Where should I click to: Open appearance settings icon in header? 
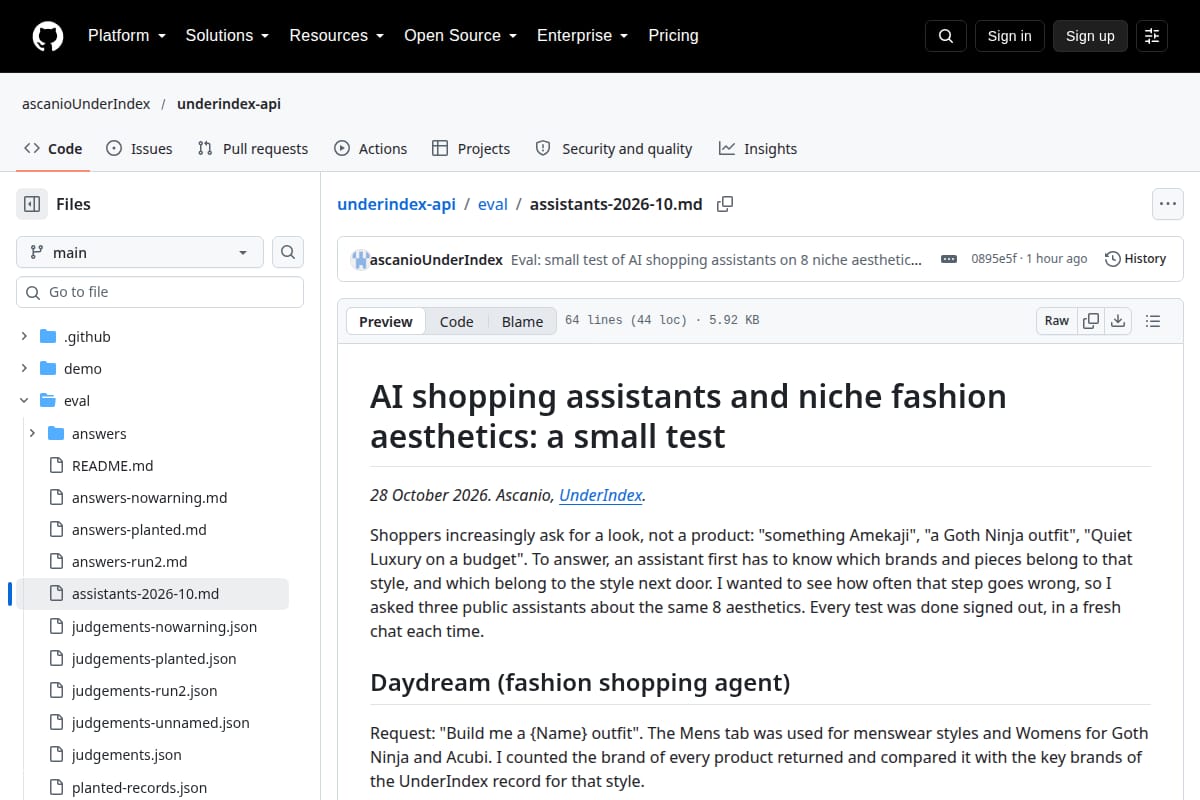[x=1152, y=36]
